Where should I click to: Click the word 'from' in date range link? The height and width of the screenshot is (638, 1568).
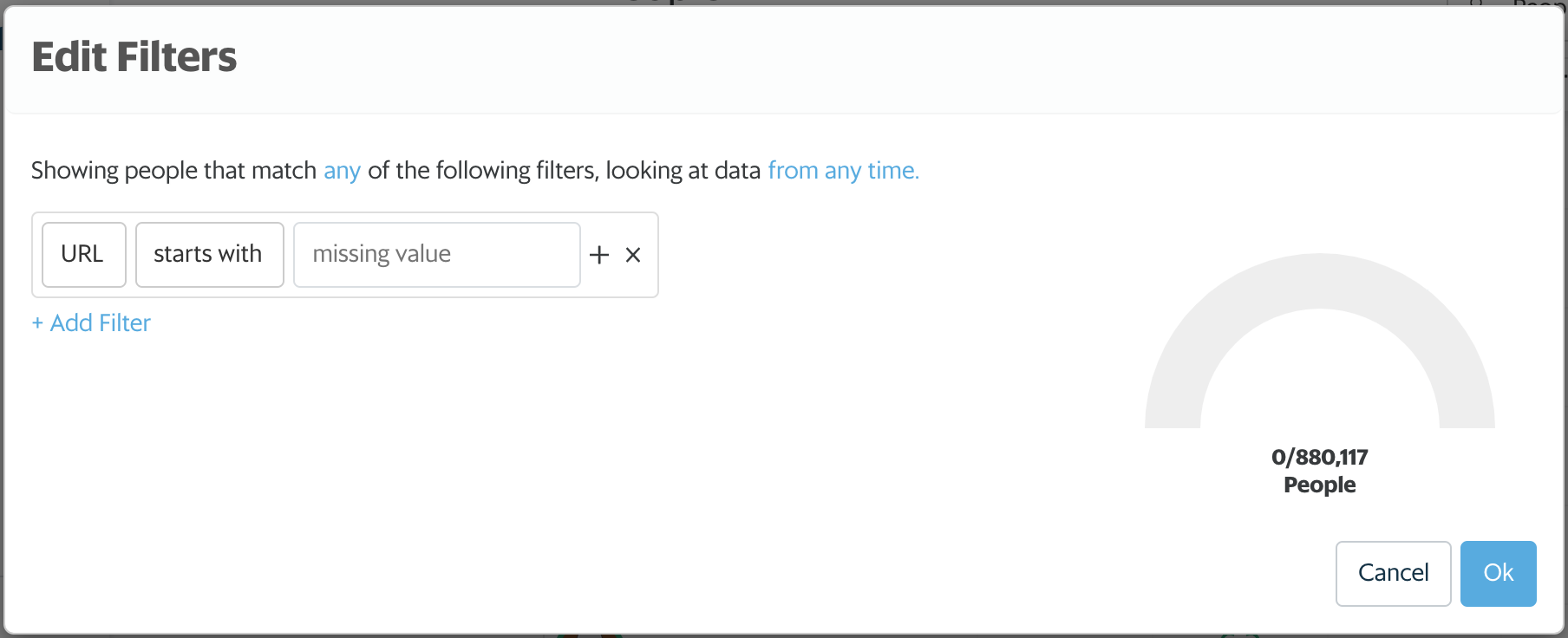point(793,171)
